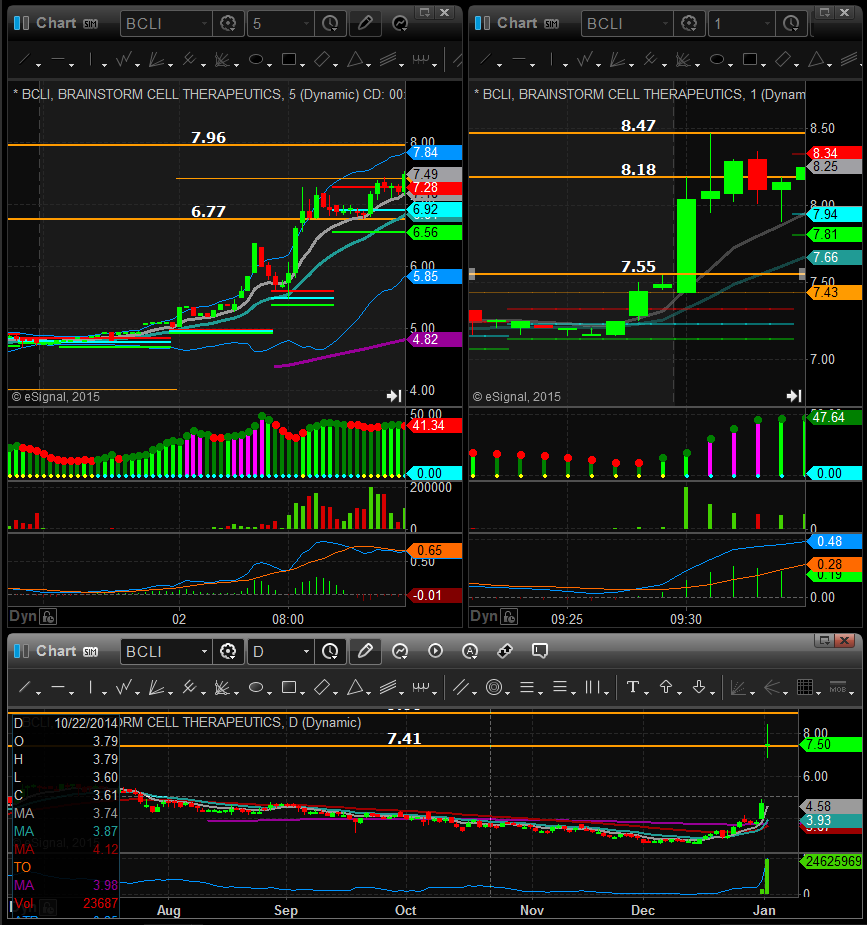Select the triangle tool in daily chart
The image size is (867, 925).
click(355, 687)
